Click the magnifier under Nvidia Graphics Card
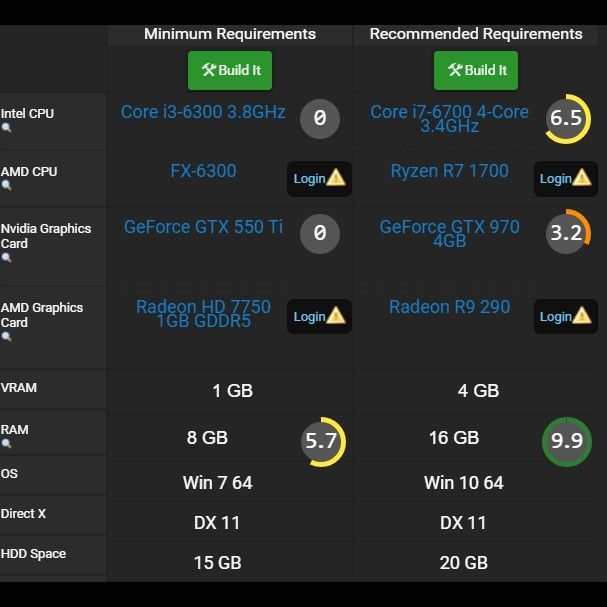Image resolution: width=607 pixels, height=607 pixels. [x=6, y=257]
